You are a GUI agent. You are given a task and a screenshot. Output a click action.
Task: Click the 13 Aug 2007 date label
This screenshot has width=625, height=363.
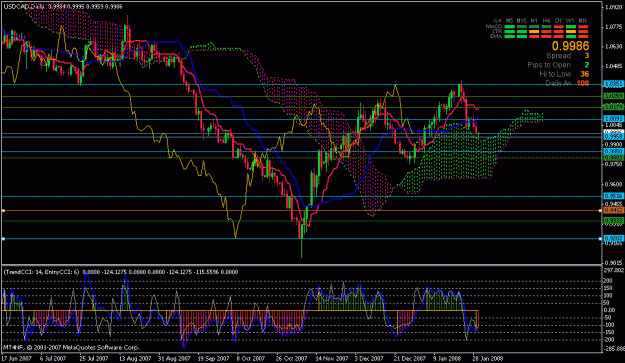(135, 358)
